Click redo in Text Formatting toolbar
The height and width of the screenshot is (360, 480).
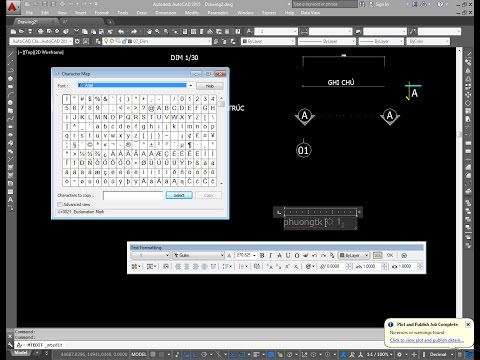[323, 256]
